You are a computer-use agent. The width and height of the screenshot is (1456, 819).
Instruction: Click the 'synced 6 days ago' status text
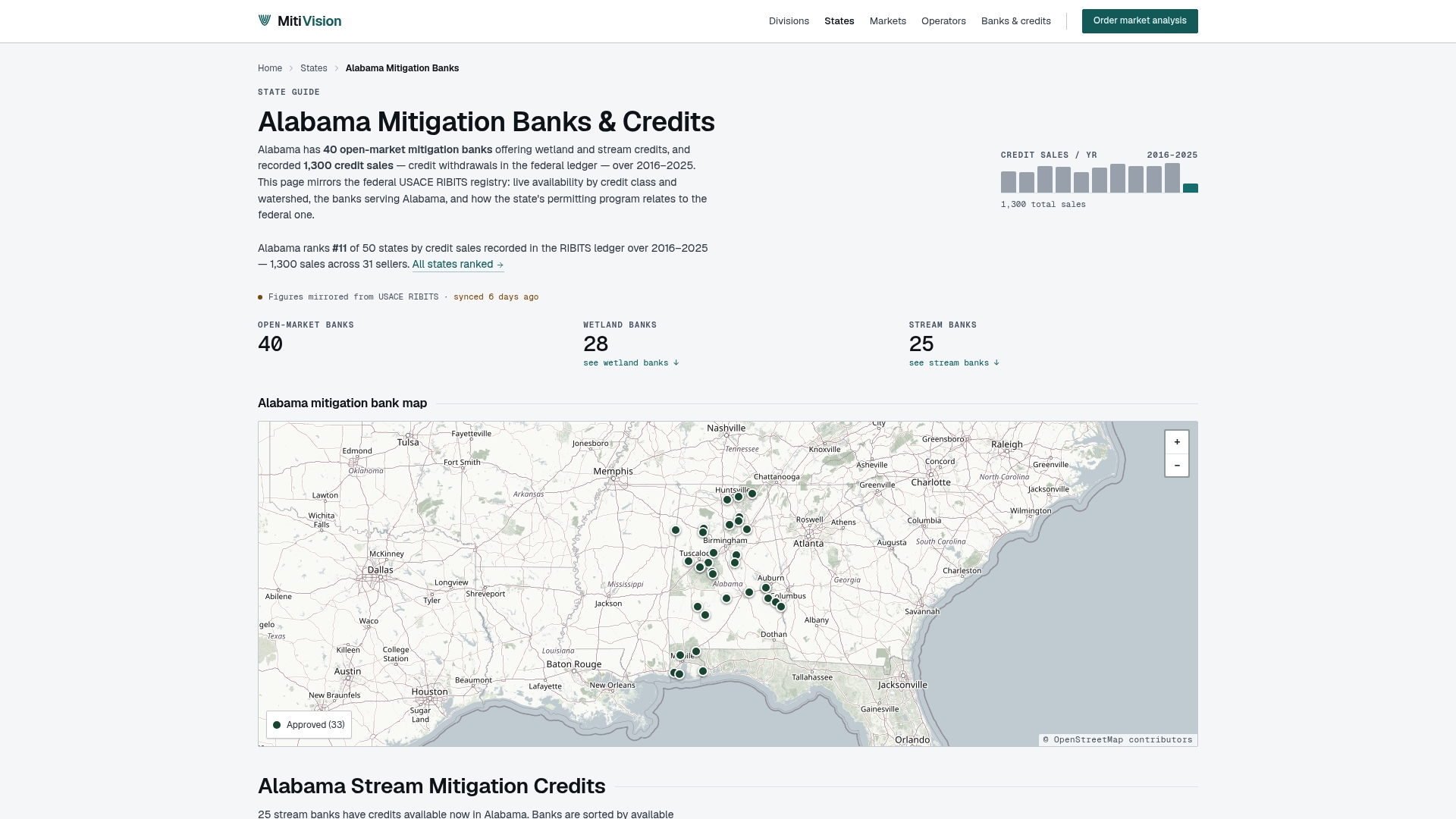coord(496,297)
